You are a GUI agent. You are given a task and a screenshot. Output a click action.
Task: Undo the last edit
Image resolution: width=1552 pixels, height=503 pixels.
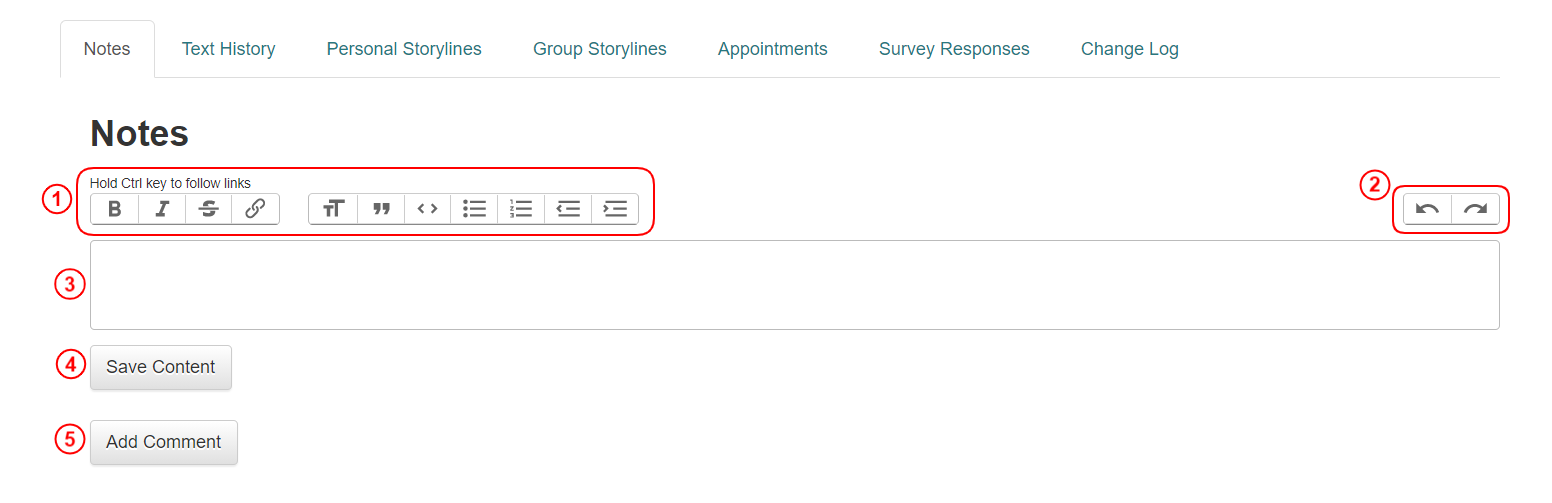1428,209
